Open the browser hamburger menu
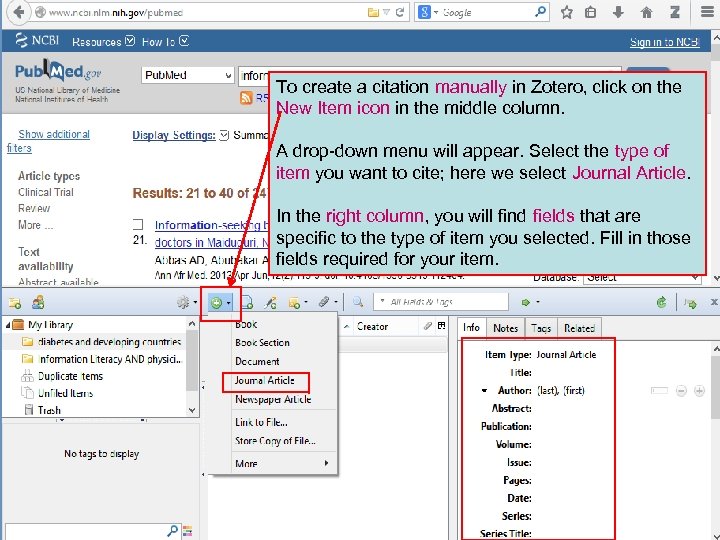 point(708,12)
